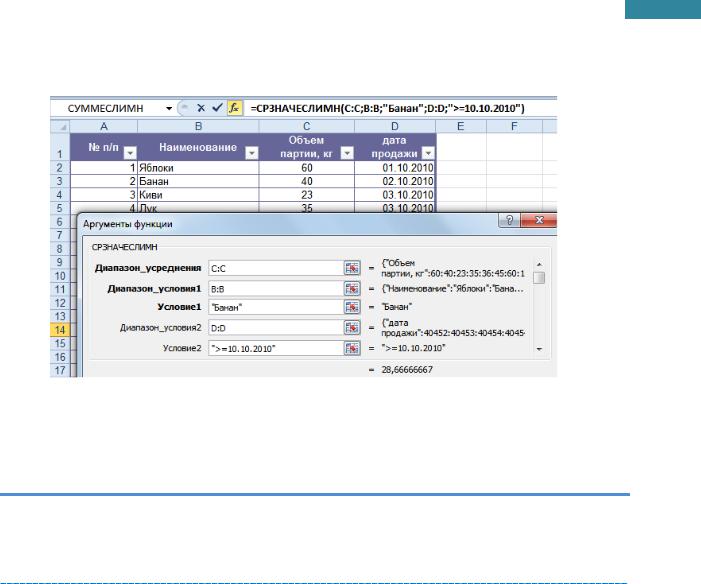
Task: Open filter dropdown for дата продажи column
Action: coord(428,153)
